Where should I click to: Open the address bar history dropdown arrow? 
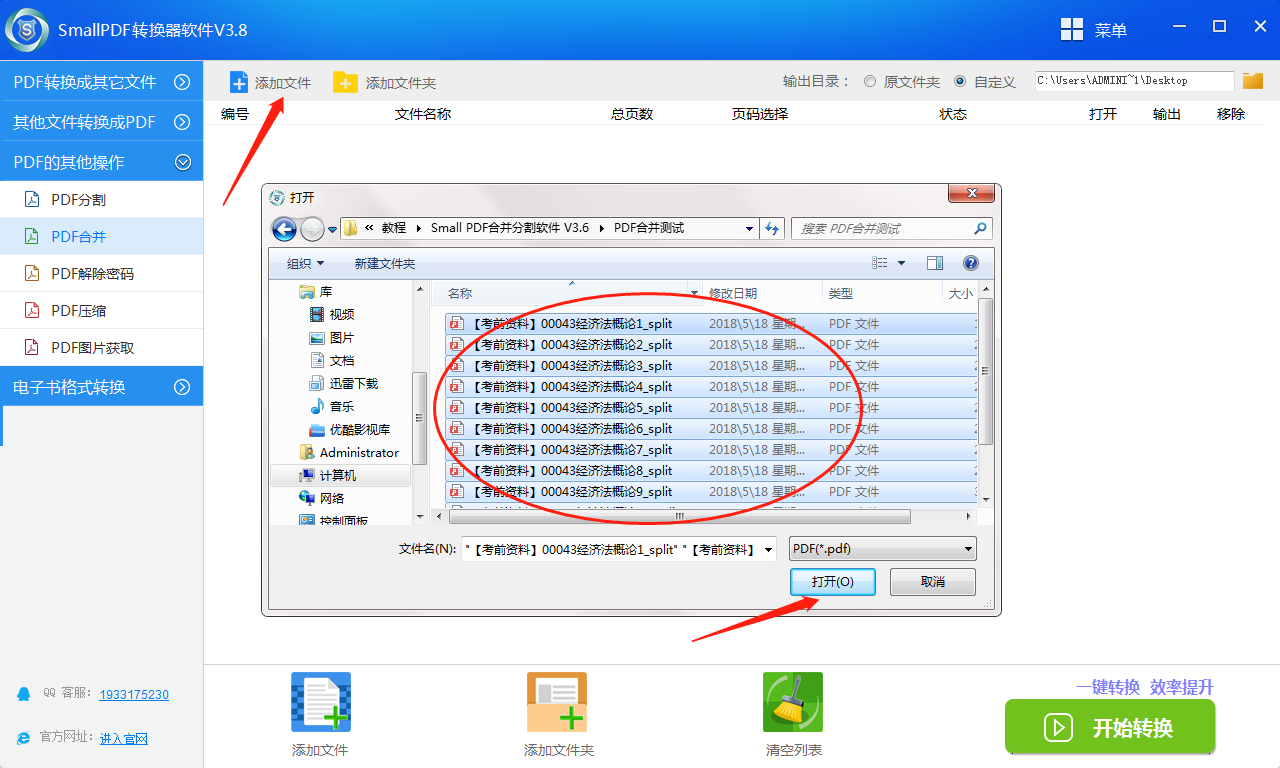pos(749,228)
